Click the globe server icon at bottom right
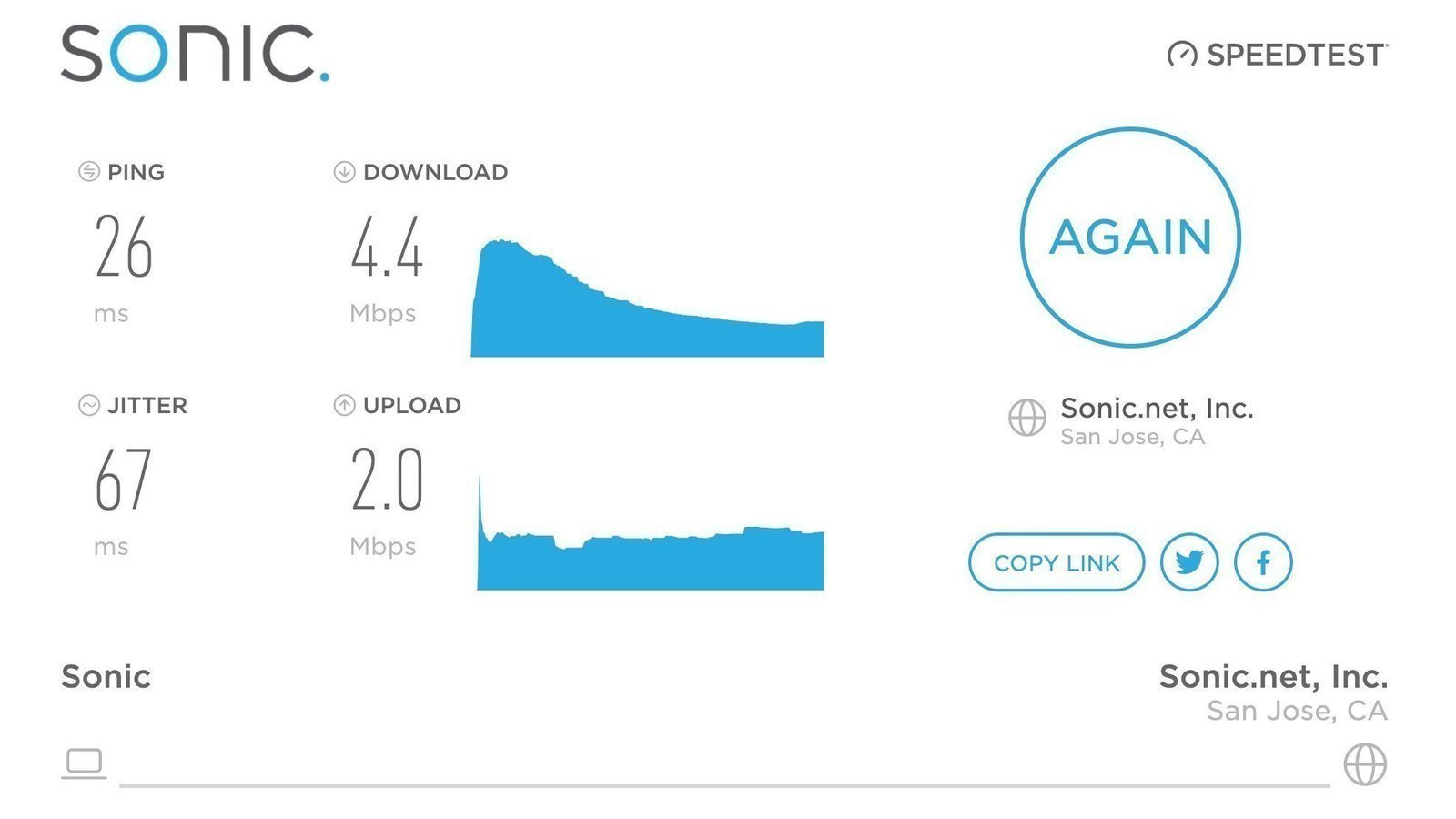 [1366, 763]
